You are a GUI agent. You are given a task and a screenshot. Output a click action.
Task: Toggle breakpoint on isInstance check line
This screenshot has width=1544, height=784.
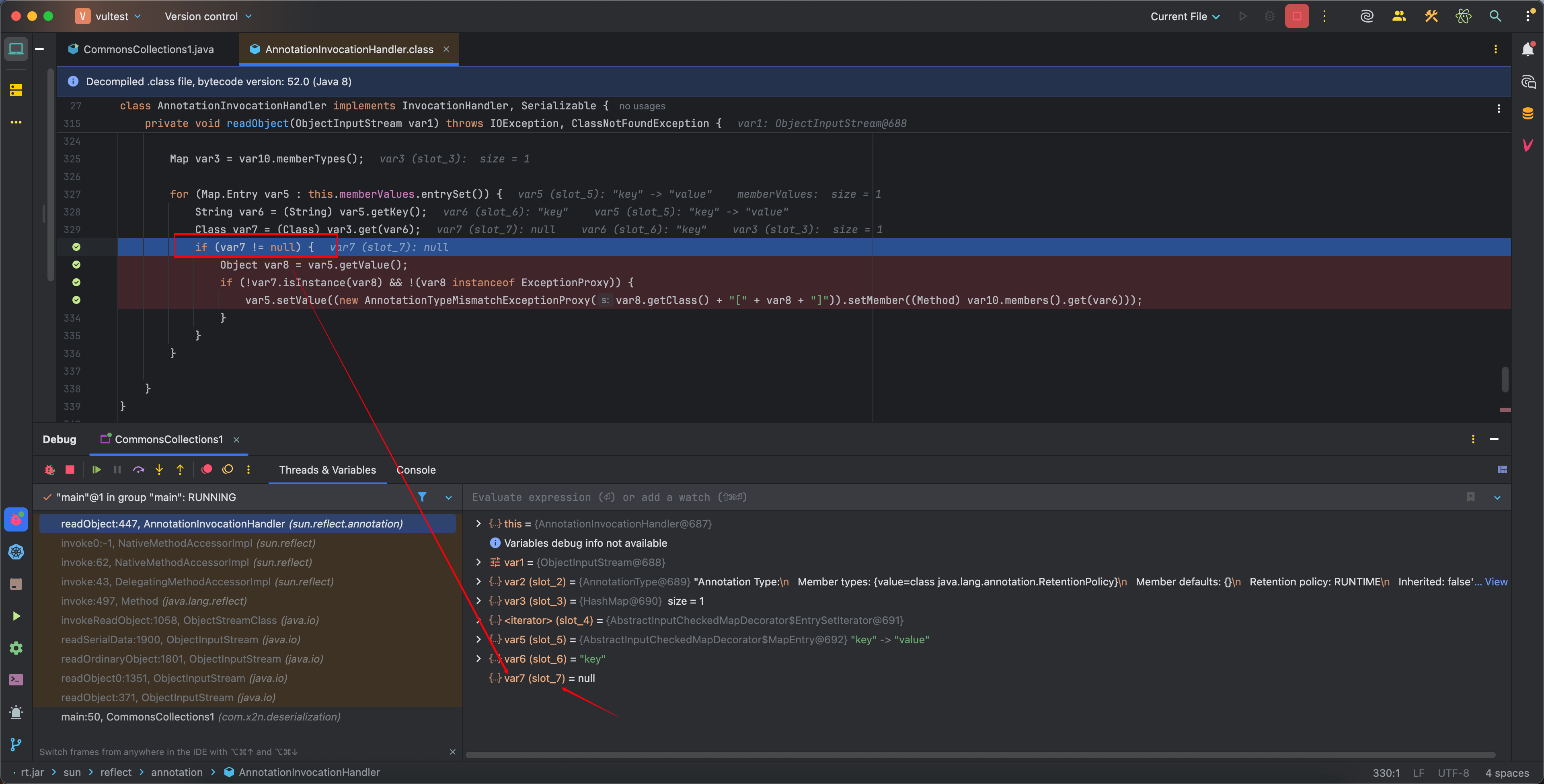point(76,282)
